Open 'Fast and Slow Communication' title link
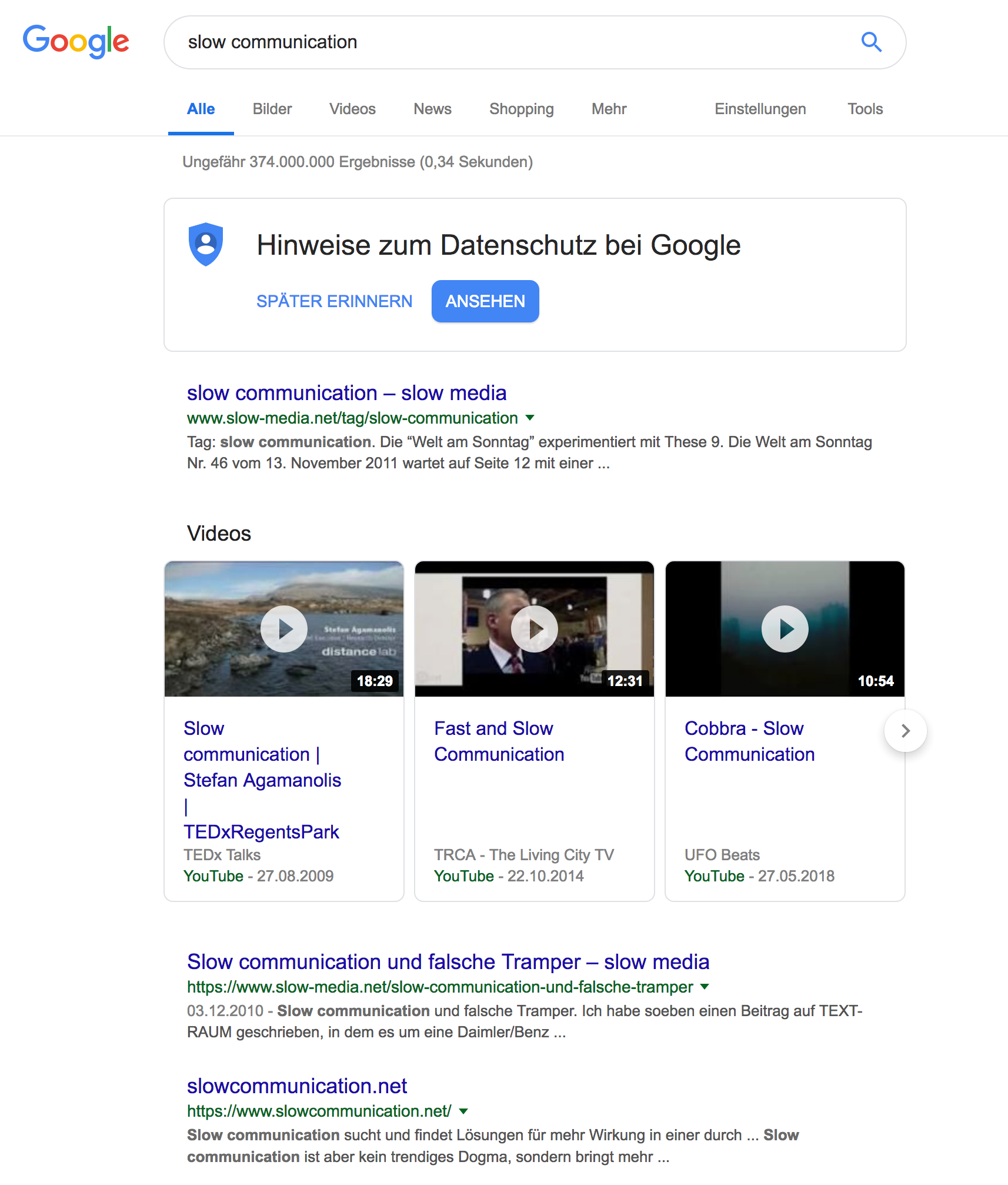 pyautogui.click(x=499, y=741)
